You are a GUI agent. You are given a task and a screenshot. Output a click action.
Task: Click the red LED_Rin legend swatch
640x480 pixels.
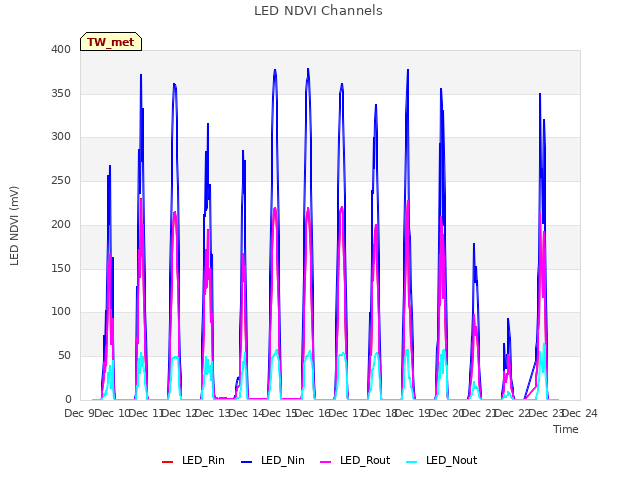click(x=167, y=462)
